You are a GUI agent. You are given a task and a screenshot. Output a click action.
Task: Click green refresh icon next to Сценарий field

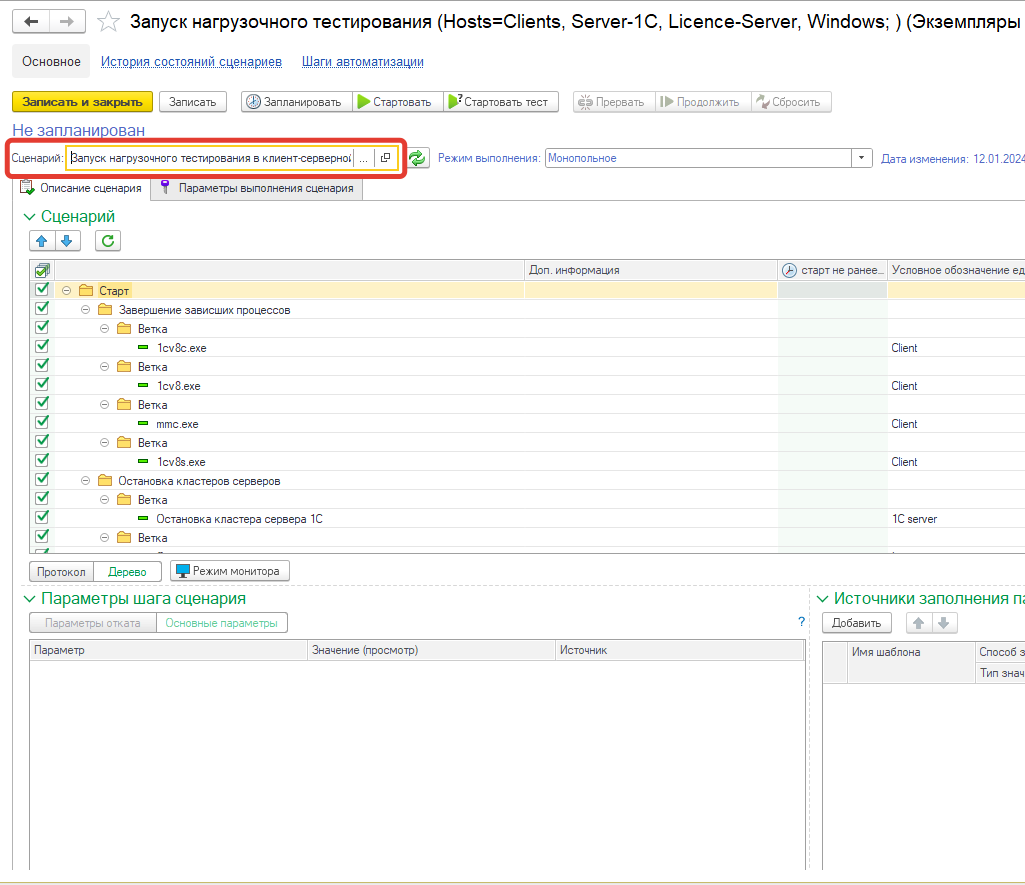(417, 158)
